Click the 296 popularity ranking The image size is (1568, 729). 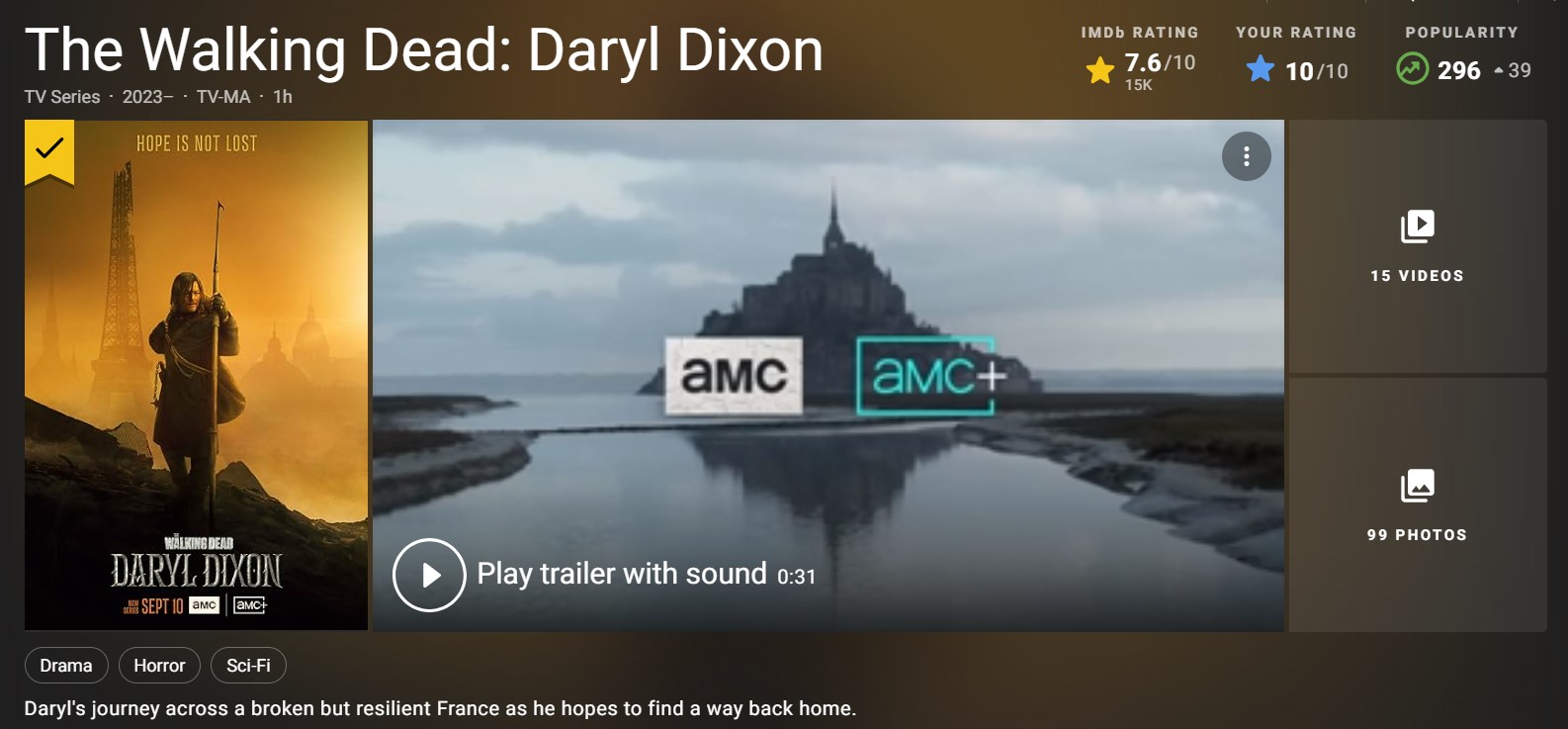pos(1458,70)
